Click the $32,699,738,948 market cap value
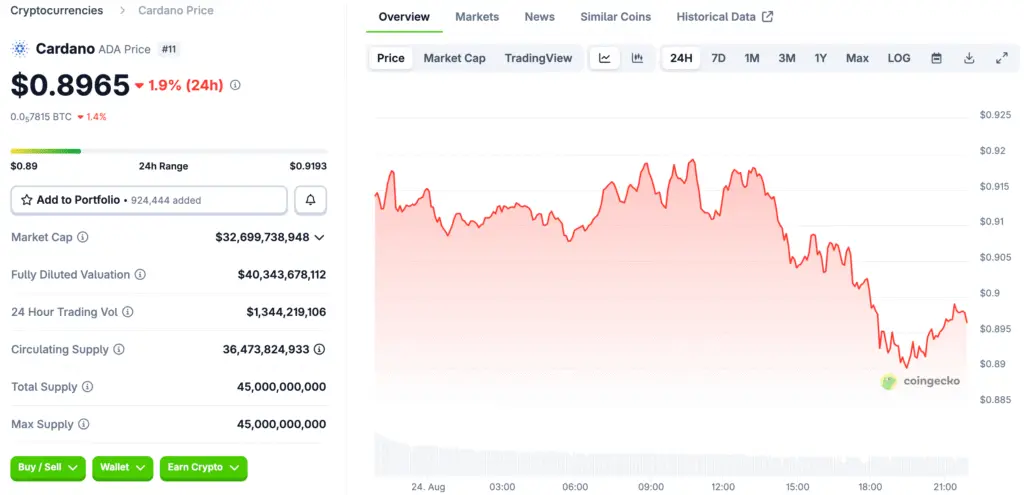 point(263,237)
